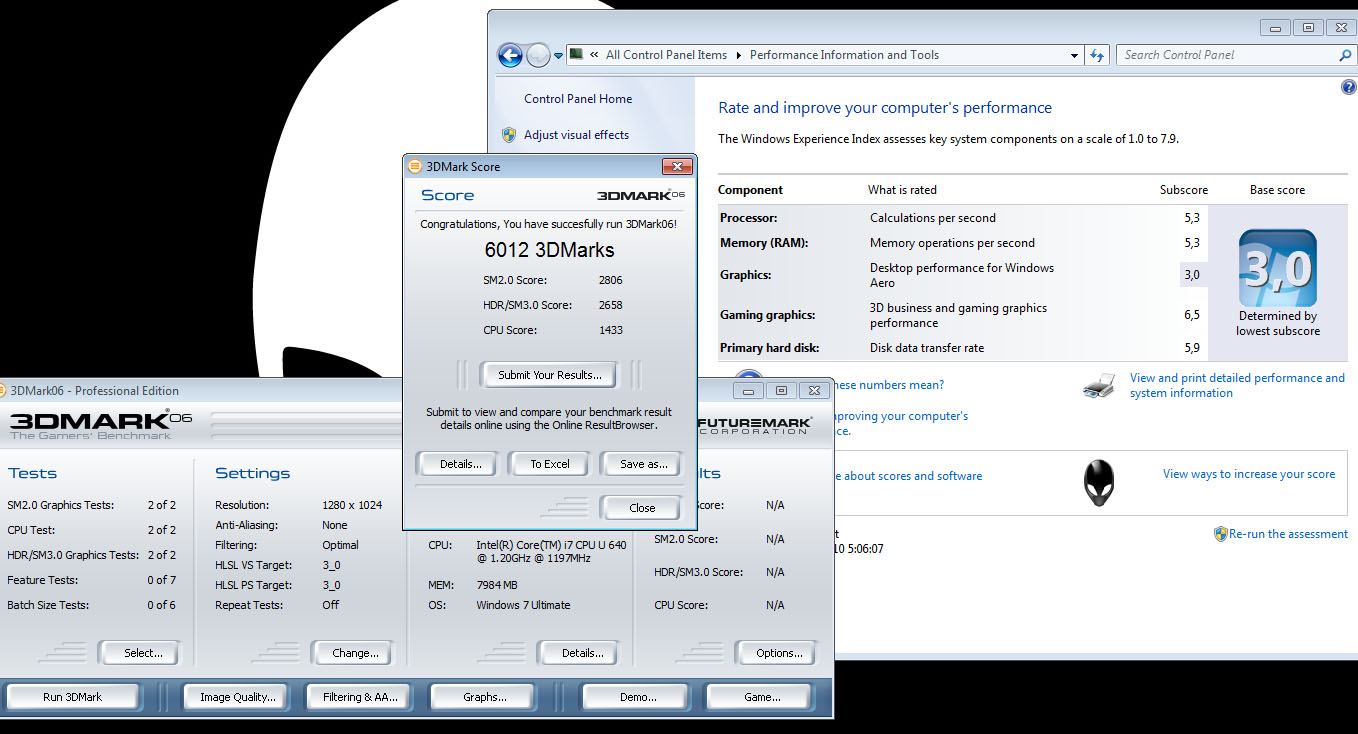
Task: Open Control Panel Home link
Action: [578, 99]
